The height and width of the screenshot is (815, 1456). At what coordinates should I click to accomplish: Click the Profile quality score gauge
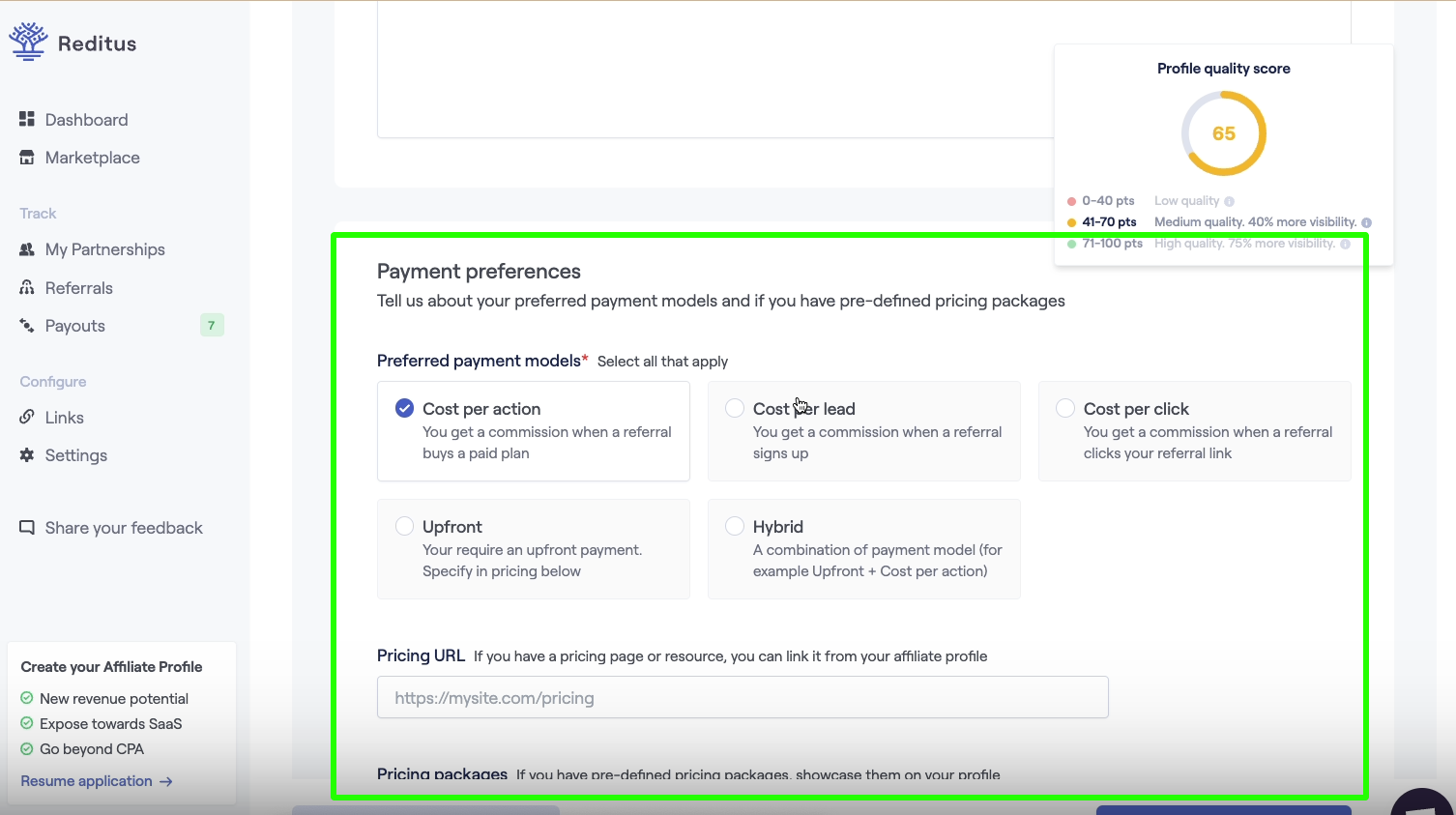click(x=1223, y=133)
